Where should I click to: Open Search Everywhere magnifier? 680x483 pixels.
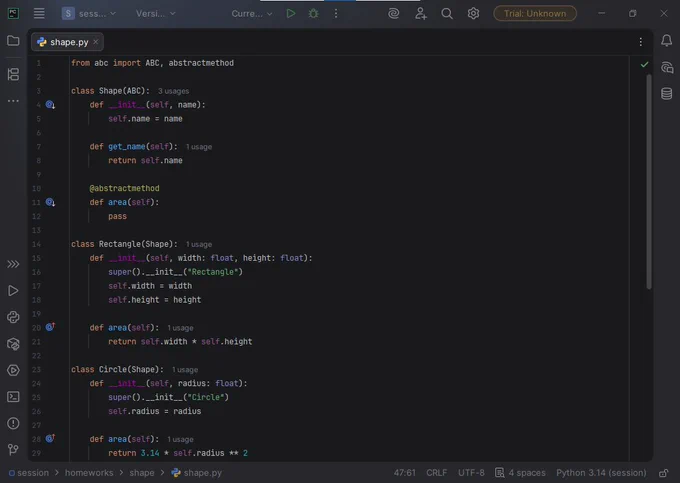(x=447, y=13)
